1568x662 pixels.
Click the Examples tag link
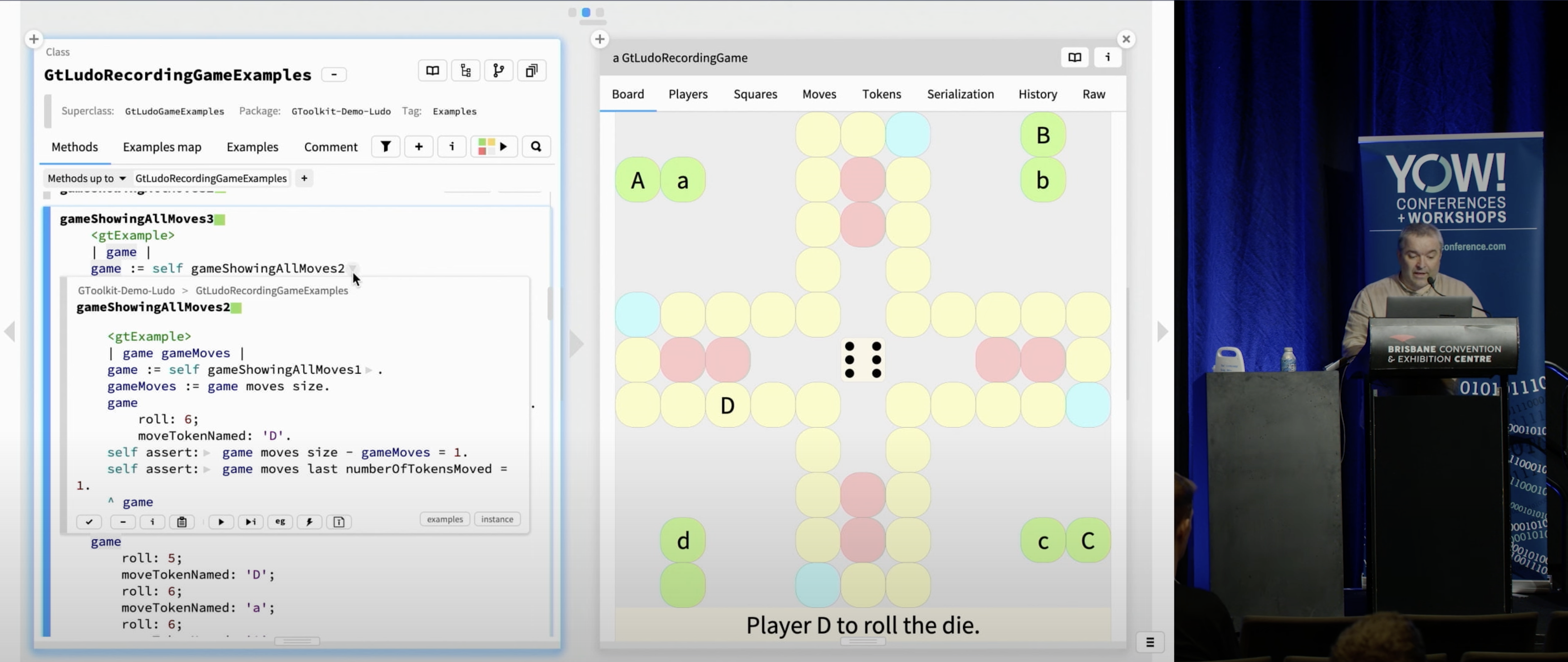(454, 111)
